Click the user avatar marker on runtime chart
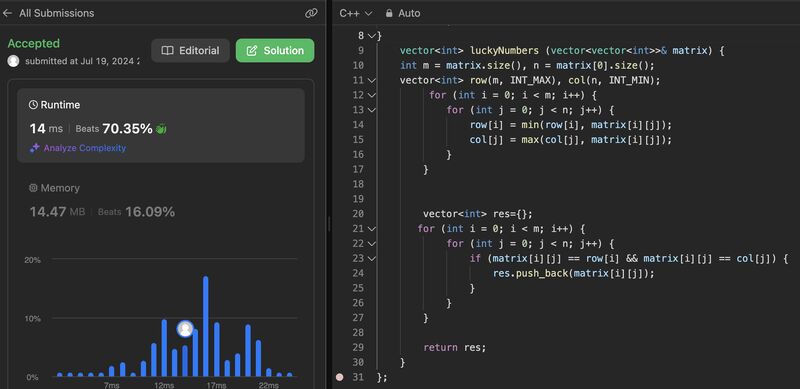This screenshot has width=800, height=389. [x=185, y=329]
